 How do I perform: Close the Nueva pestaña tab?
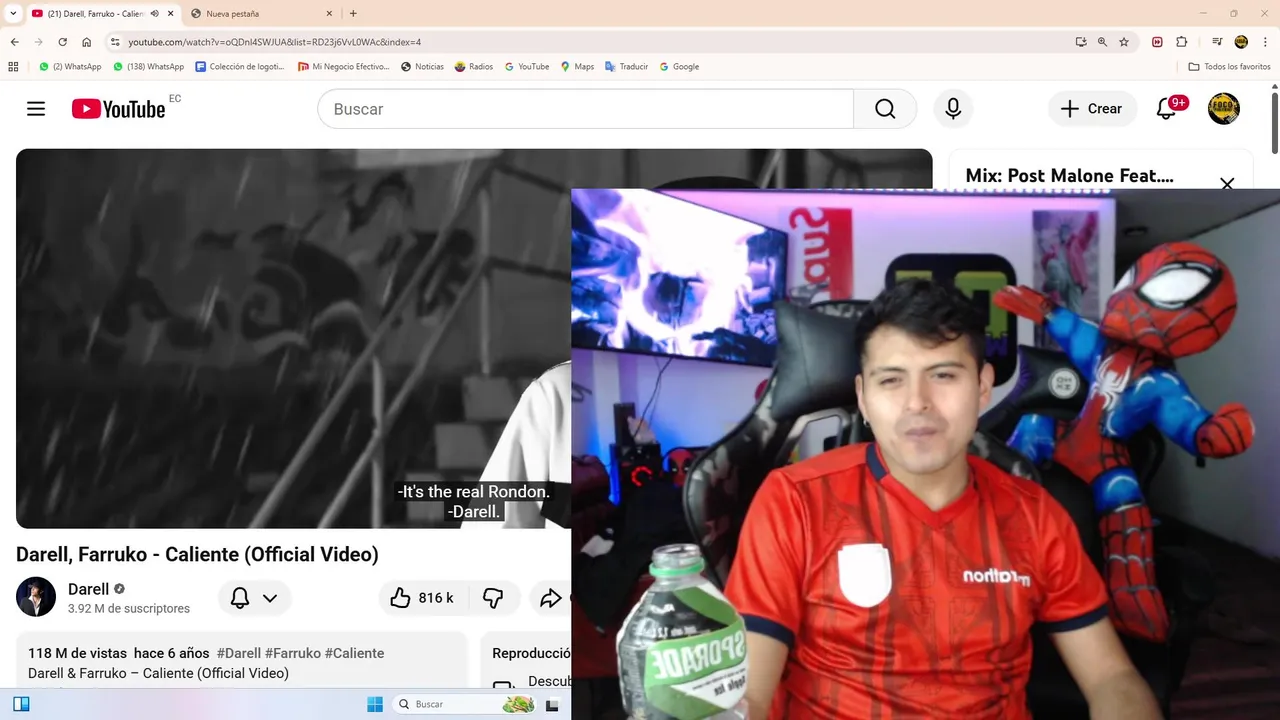329,14
